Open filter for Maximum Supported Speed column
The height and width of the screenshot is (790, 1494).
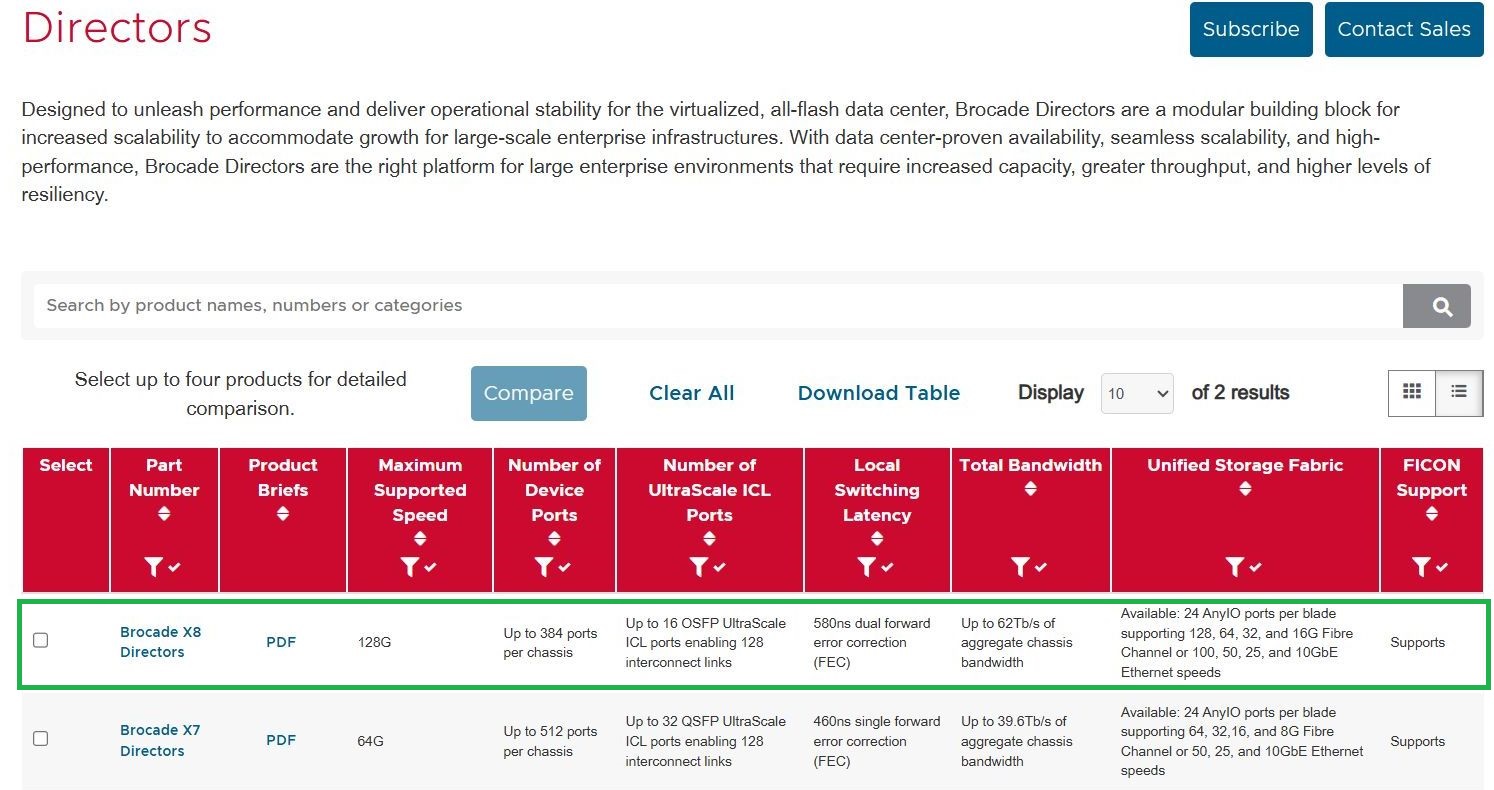click(410, 567)
